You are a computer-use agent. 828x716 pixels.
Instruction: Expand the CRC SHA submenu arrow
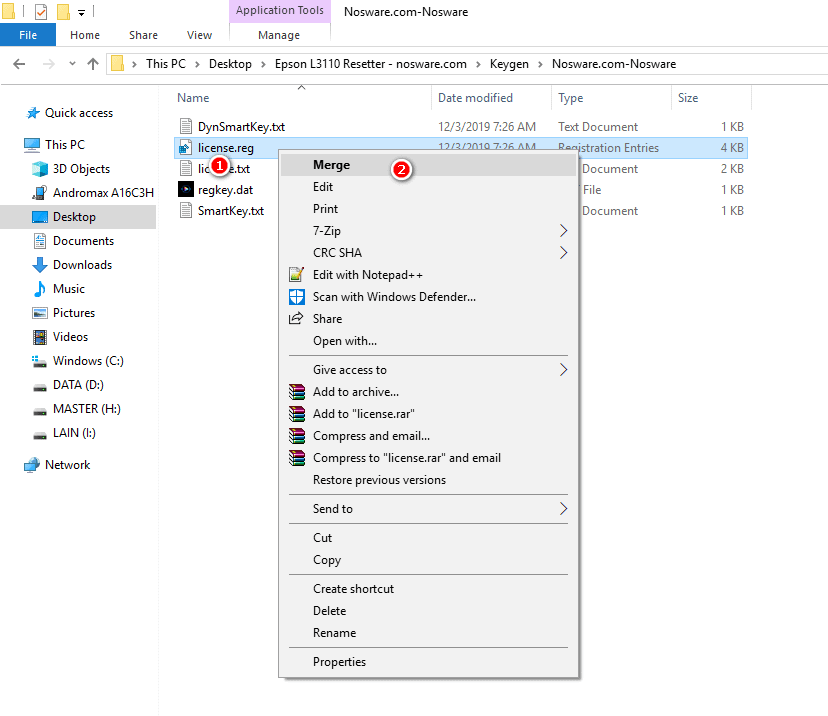[x=563, y=253]
